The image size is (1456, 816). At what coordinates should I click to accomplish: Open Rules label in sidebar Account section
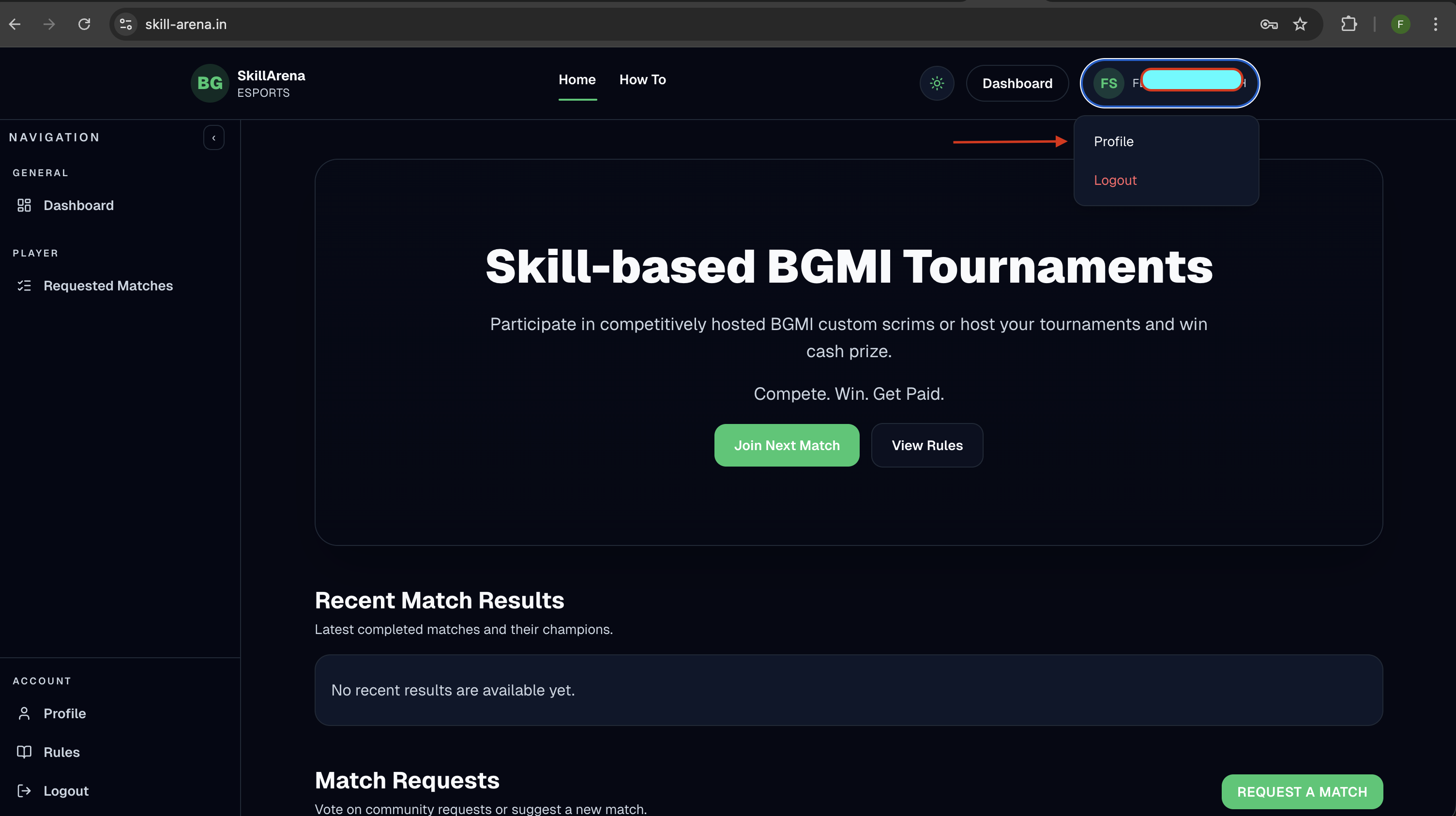click(x=61, y=752)
